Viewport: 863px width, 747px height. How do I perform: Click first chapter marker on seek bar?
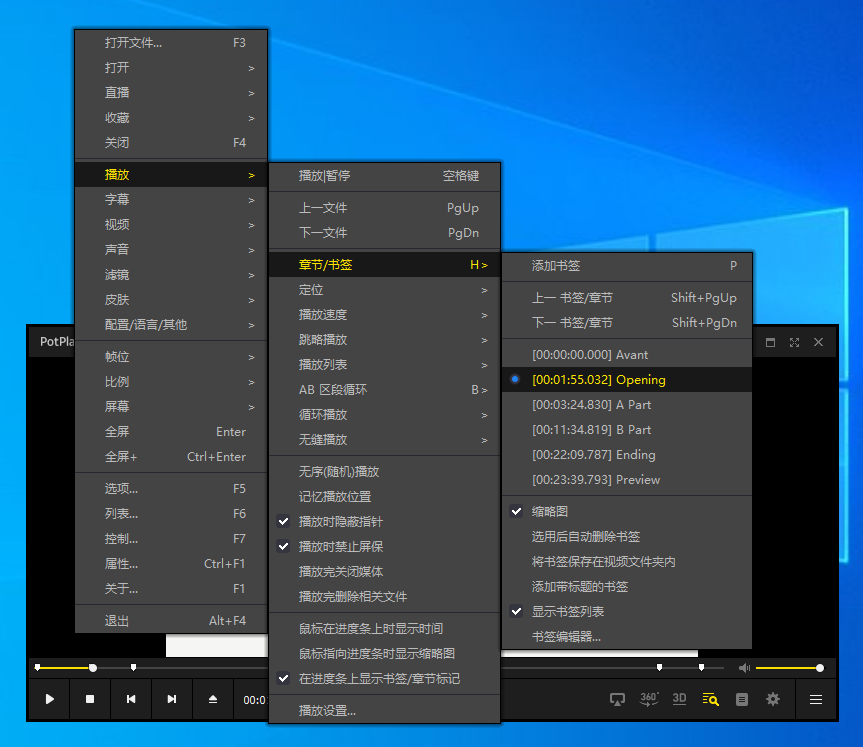(x=37, y=668)
